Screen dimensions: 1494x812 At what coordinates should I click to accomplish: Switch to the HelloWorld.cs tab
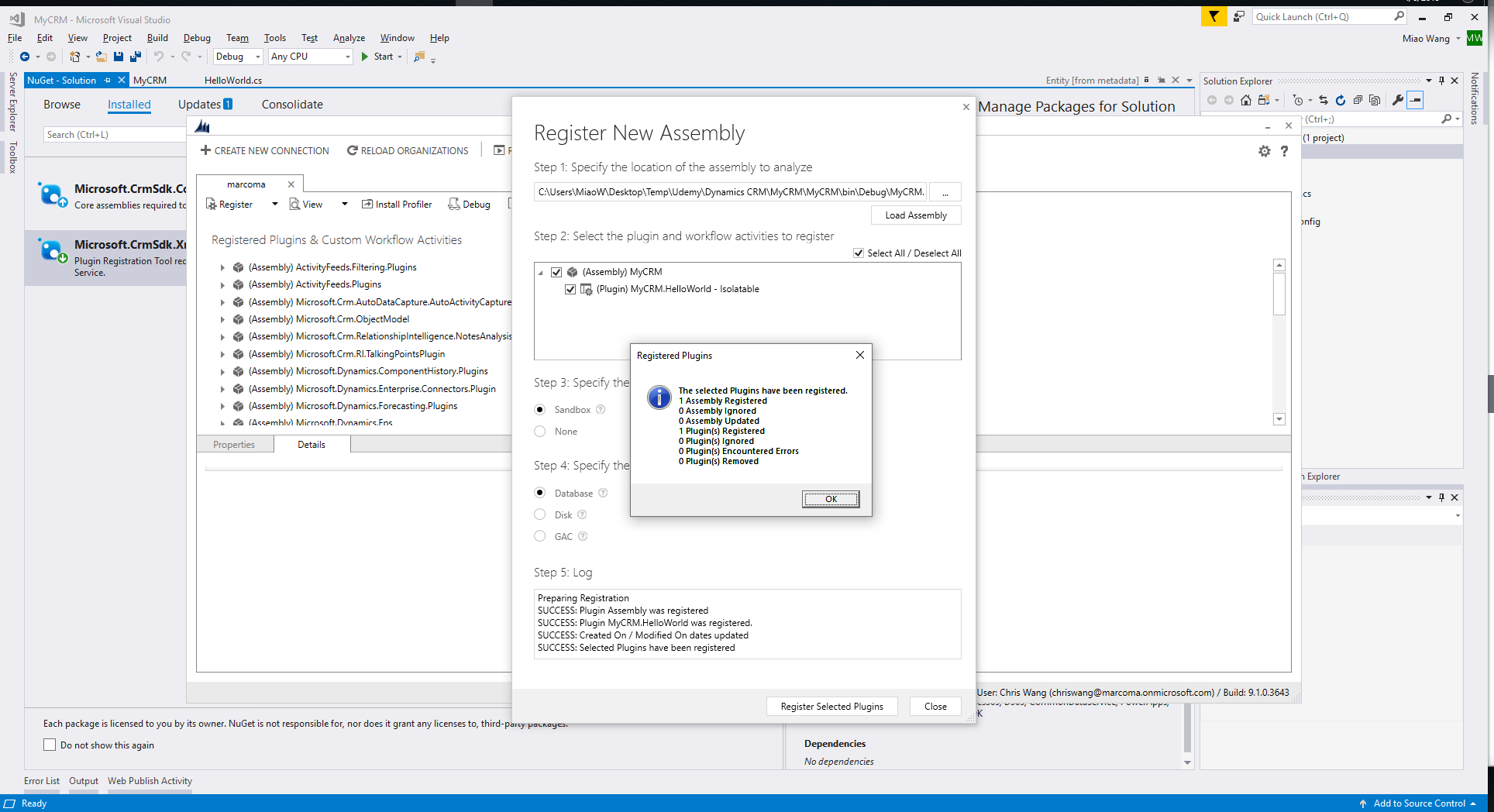click(x=233, y=80)
